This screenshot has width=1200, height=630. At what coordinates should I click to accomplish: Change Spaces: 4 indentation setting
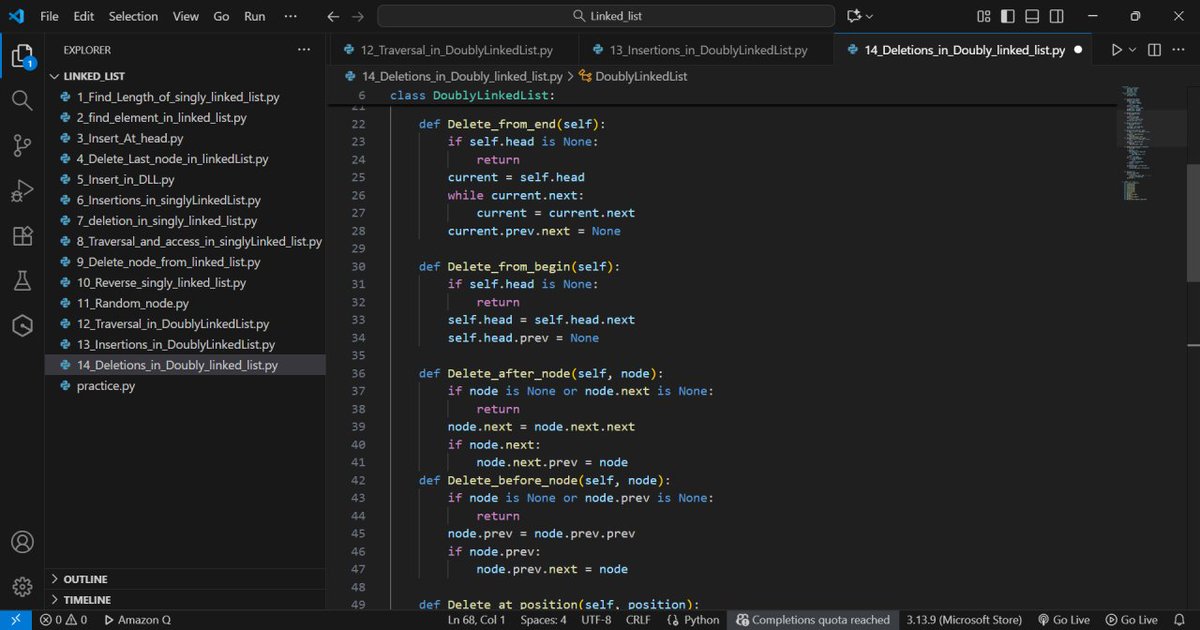[x=543, y=620]
